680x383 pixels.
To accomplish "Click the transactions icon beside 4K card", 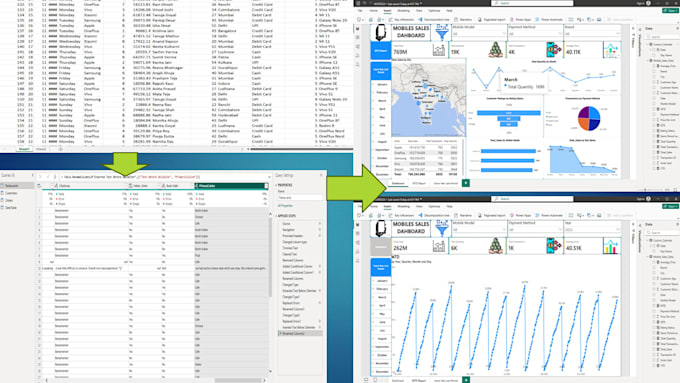I will coord(553,50).
